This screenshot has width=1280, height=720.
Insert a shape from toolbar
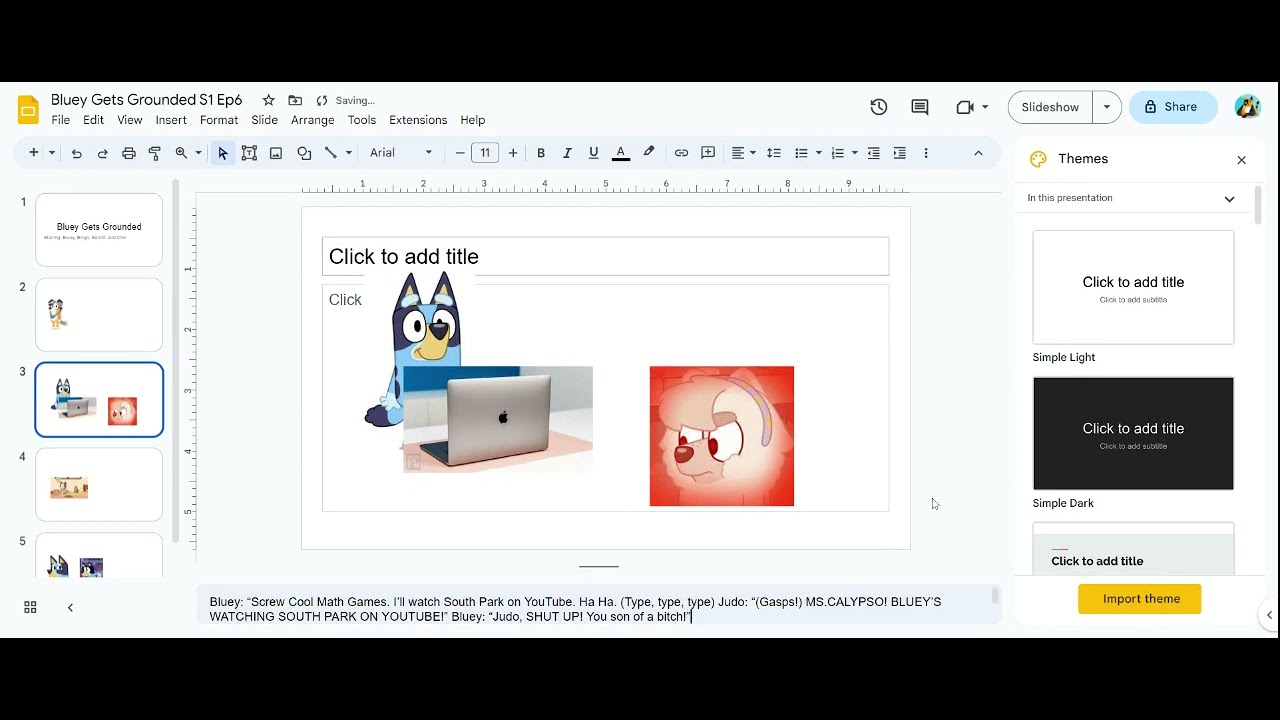point(304,153)
